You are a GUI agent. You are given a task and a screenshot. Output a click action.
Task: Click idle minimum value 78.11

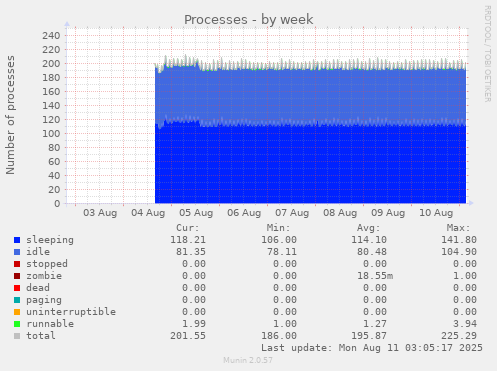click(x=282, y=252)
